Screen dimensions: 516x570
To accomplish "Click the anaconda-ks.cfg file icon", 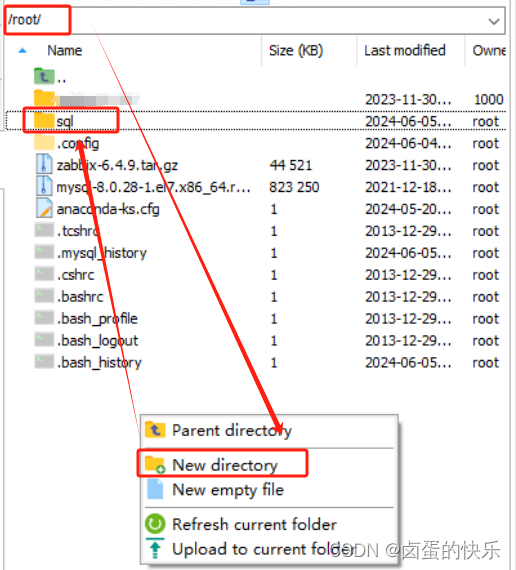I will (44, 208).
